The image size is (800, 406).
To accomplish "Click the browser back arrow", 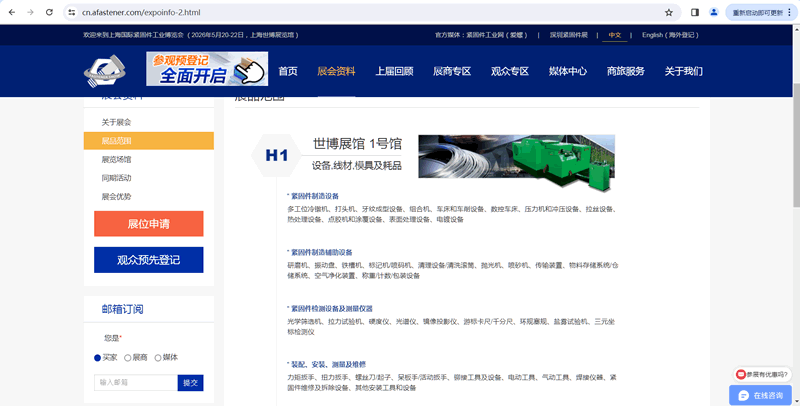I will [11, 12].
